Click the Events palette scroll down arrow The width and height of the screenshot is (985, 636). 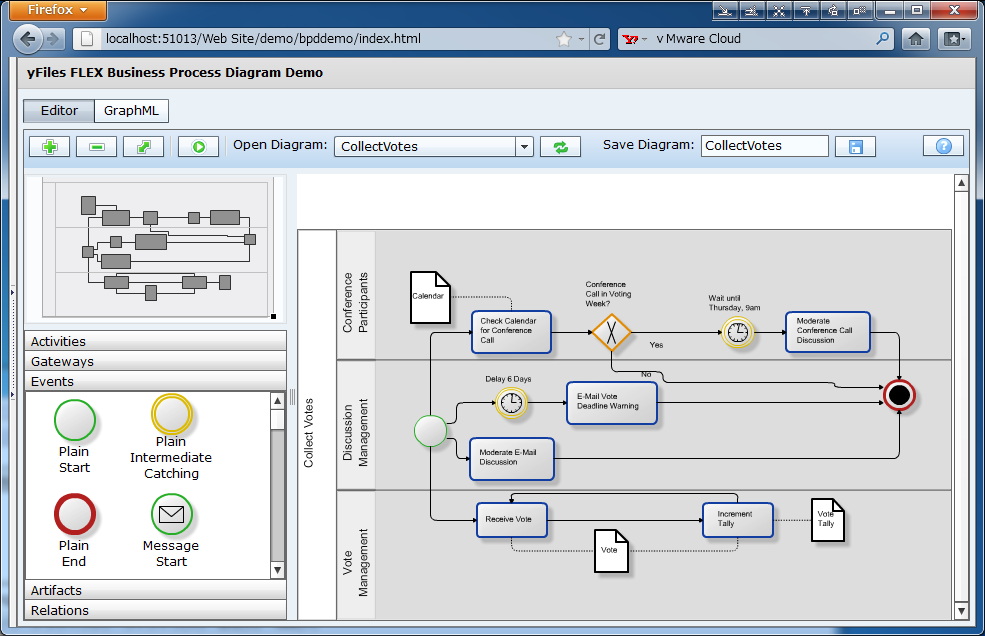277,570
